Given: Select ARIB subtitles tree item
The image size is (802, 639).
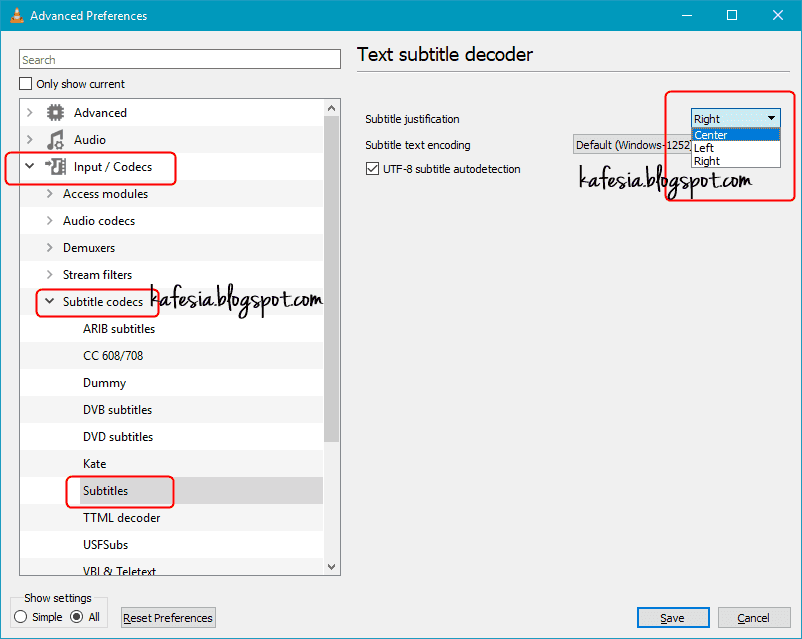Looking at the screenshot, I should (x=119, y=328).
